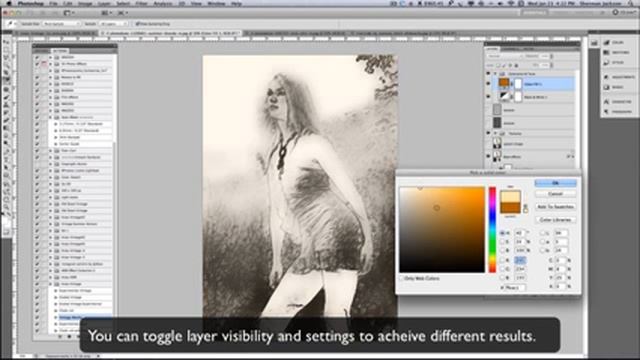
Task: Open the Screen Mode dropdown in the application bar
Action: [122, 13]
